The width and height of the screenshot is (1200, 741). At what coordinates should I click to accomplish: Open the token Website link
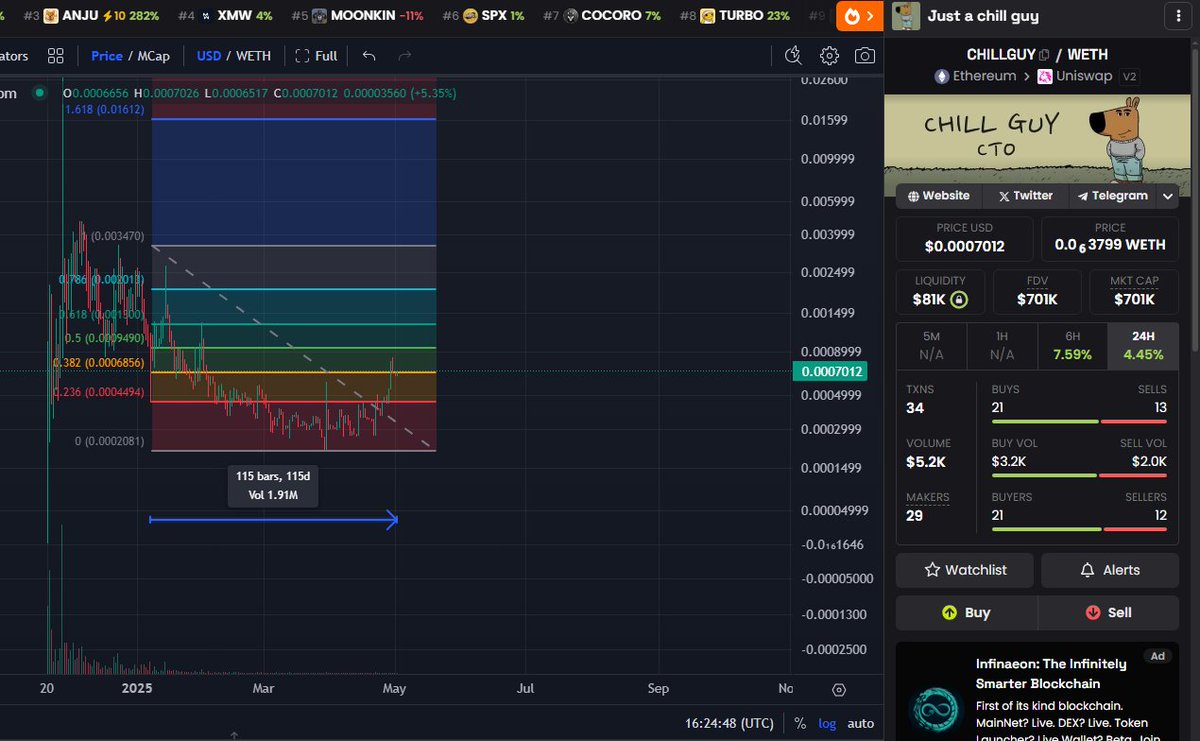(938, 196)
